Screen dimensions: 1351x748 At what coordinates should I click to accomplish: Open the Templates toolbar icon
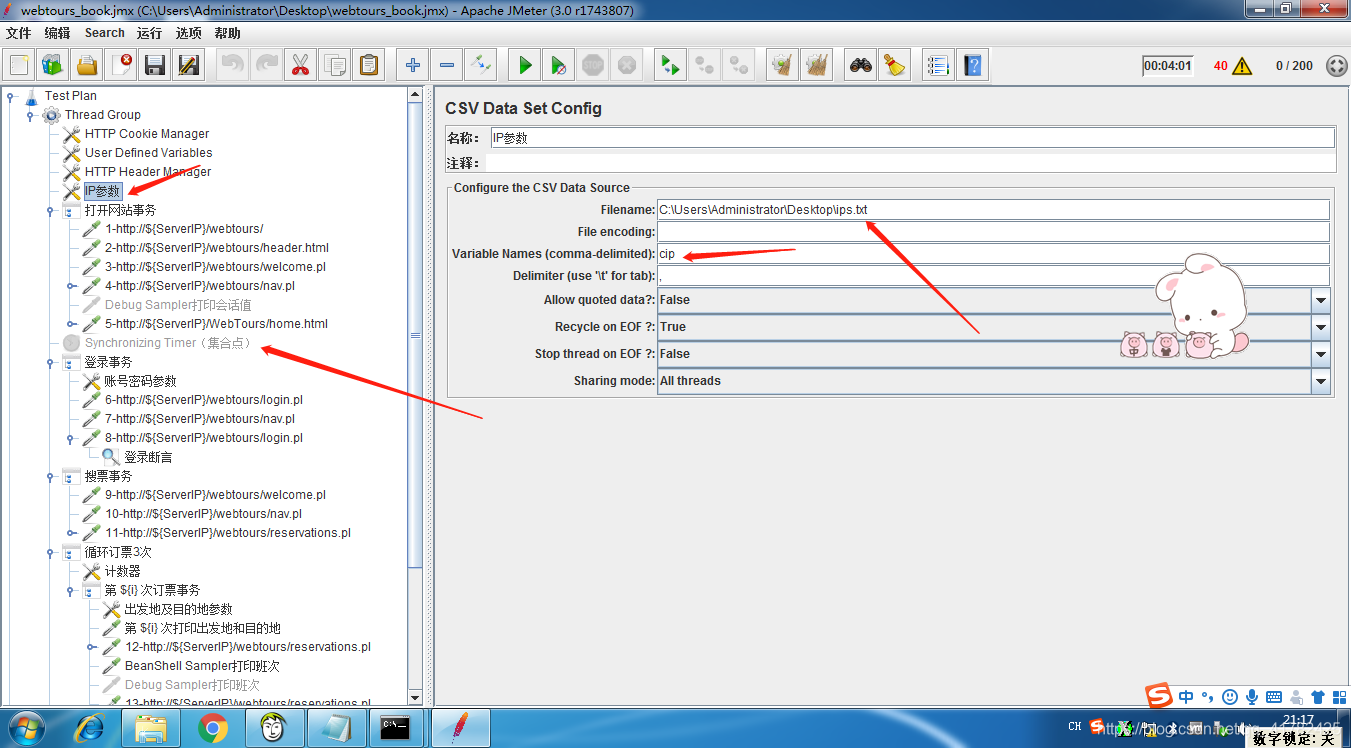(53, 66)
